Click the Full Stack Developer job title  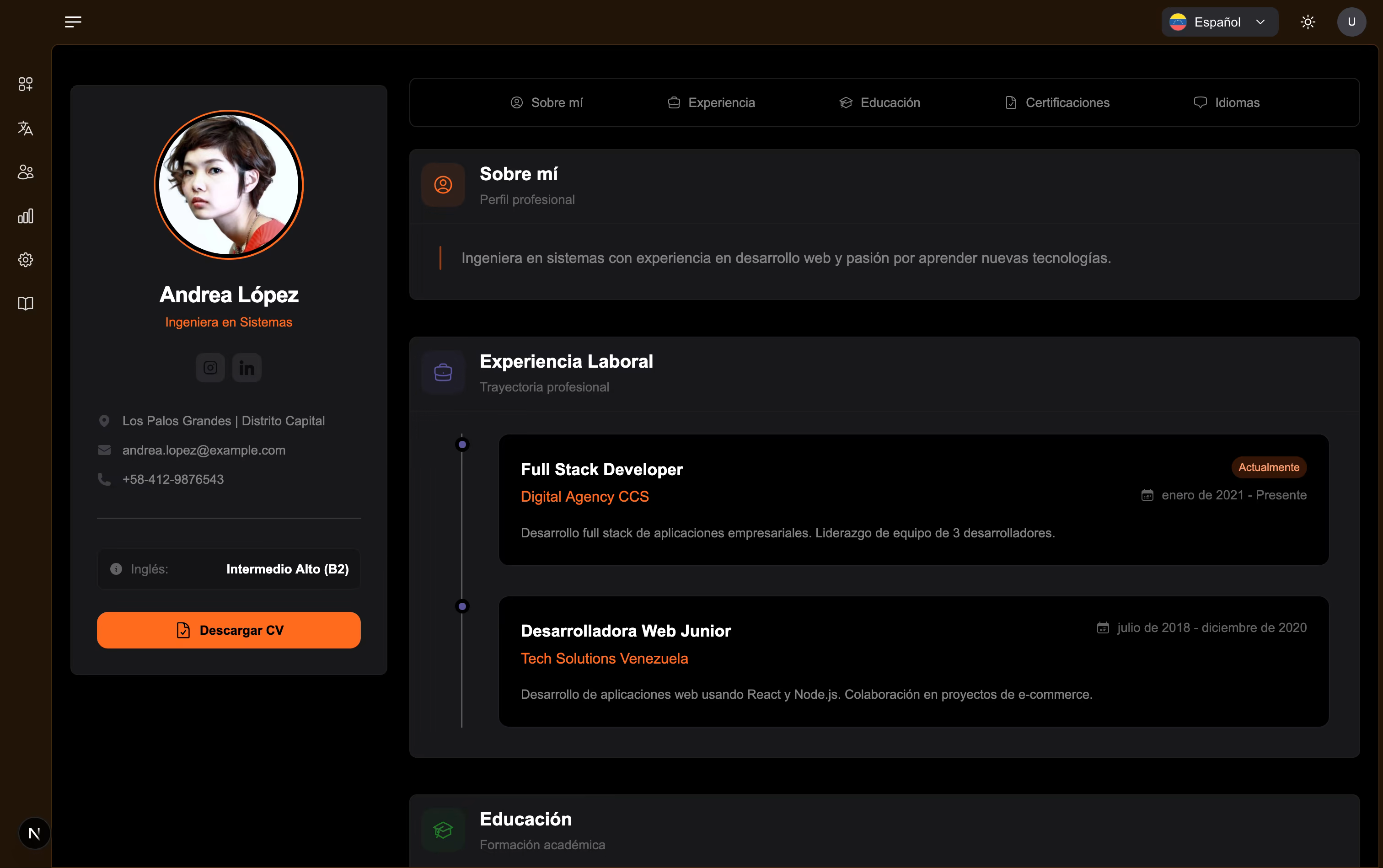tap(602, 470)
